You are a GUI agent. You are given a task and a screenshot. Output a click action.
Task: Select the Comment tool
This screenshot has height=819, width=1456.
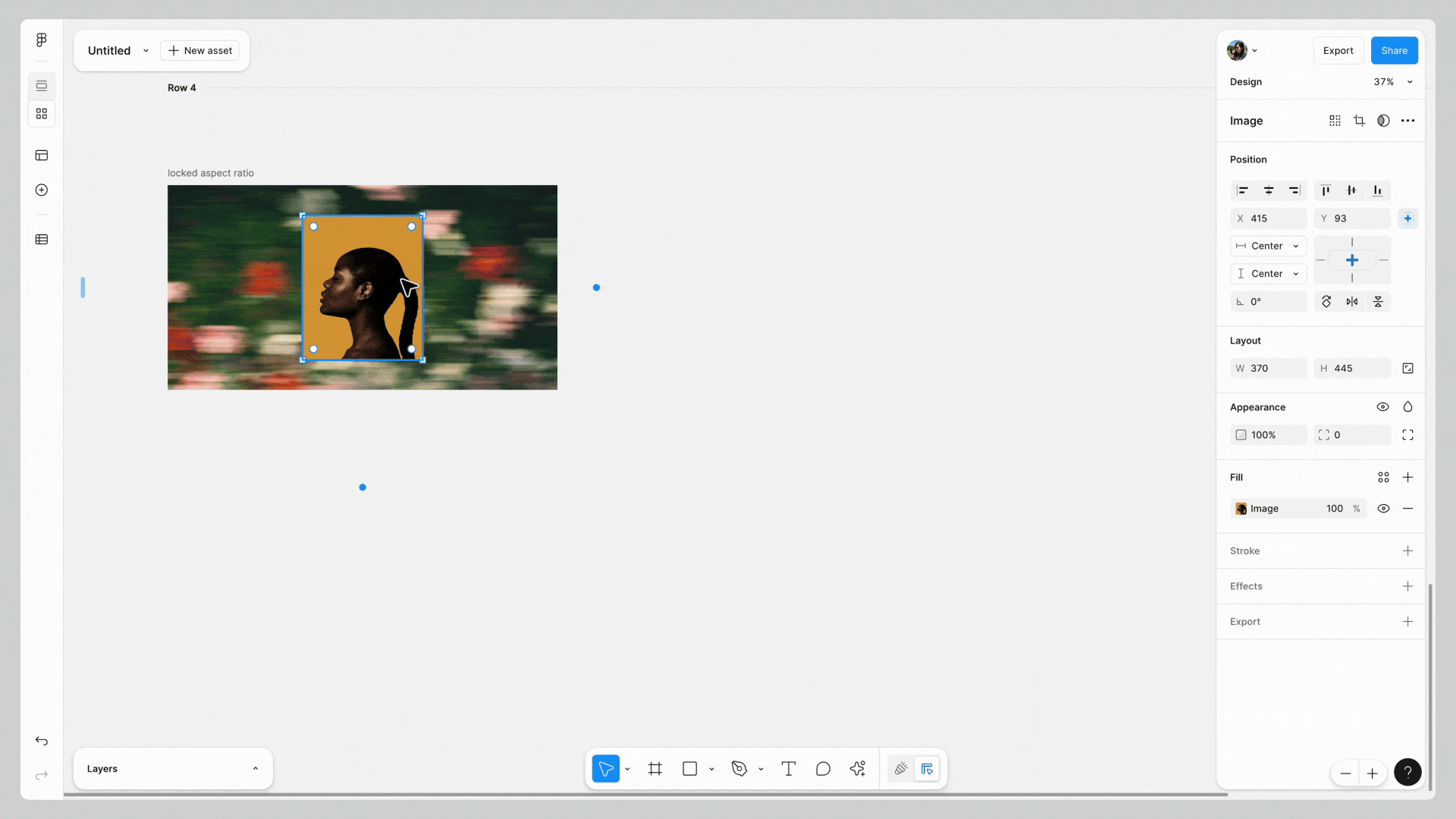point(823,769)
